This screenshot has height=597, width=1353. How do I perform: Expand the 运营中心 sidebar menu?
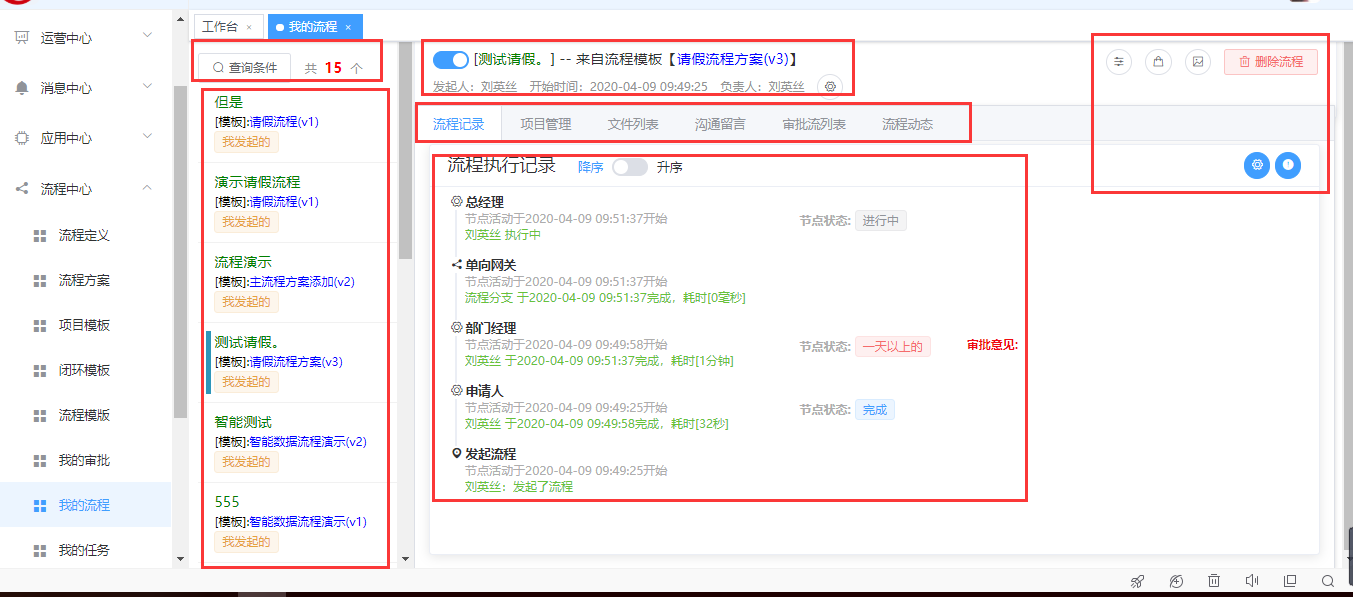[147, 37]
